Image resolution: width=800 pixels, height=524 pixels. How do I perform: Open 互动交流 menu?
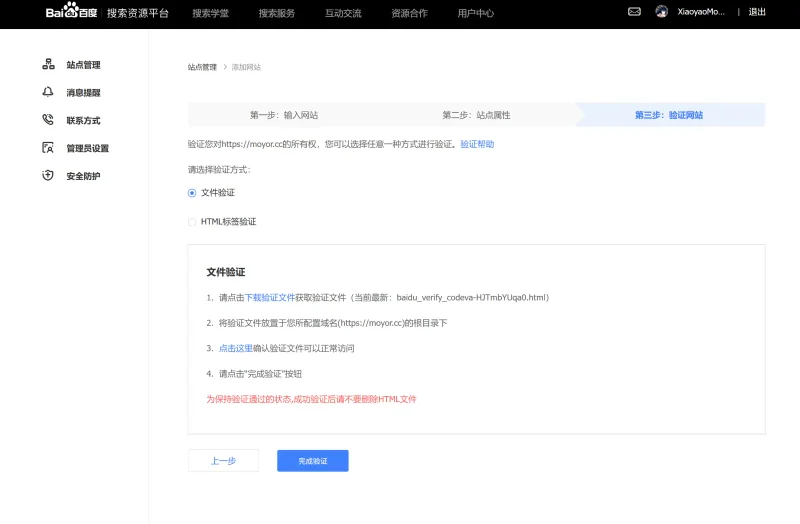(x=343, y=13)
